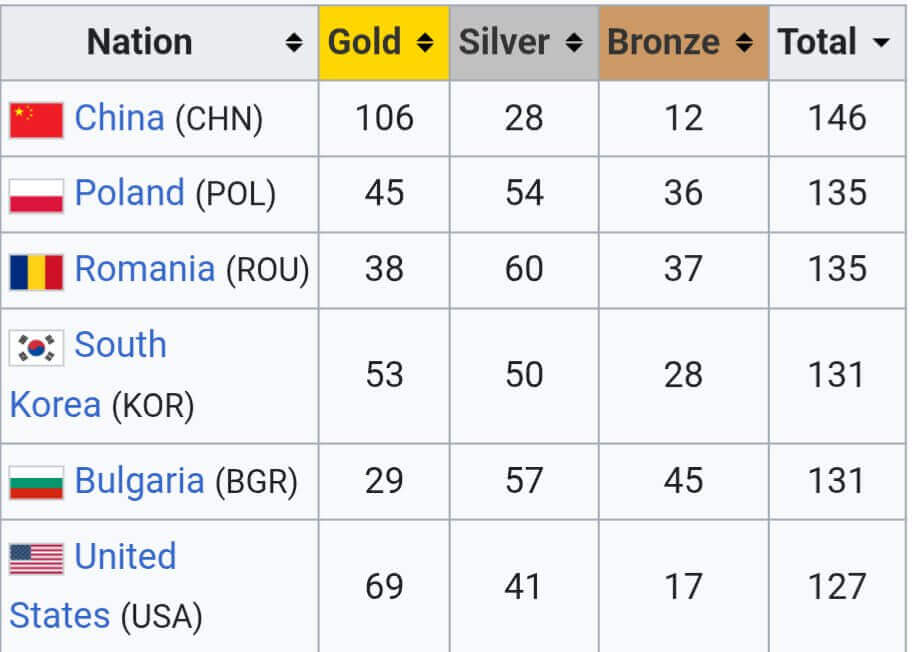Click the gold-colored Gold header cell
The width and height of the screenshot is (919, 652).
pos(365,42)
